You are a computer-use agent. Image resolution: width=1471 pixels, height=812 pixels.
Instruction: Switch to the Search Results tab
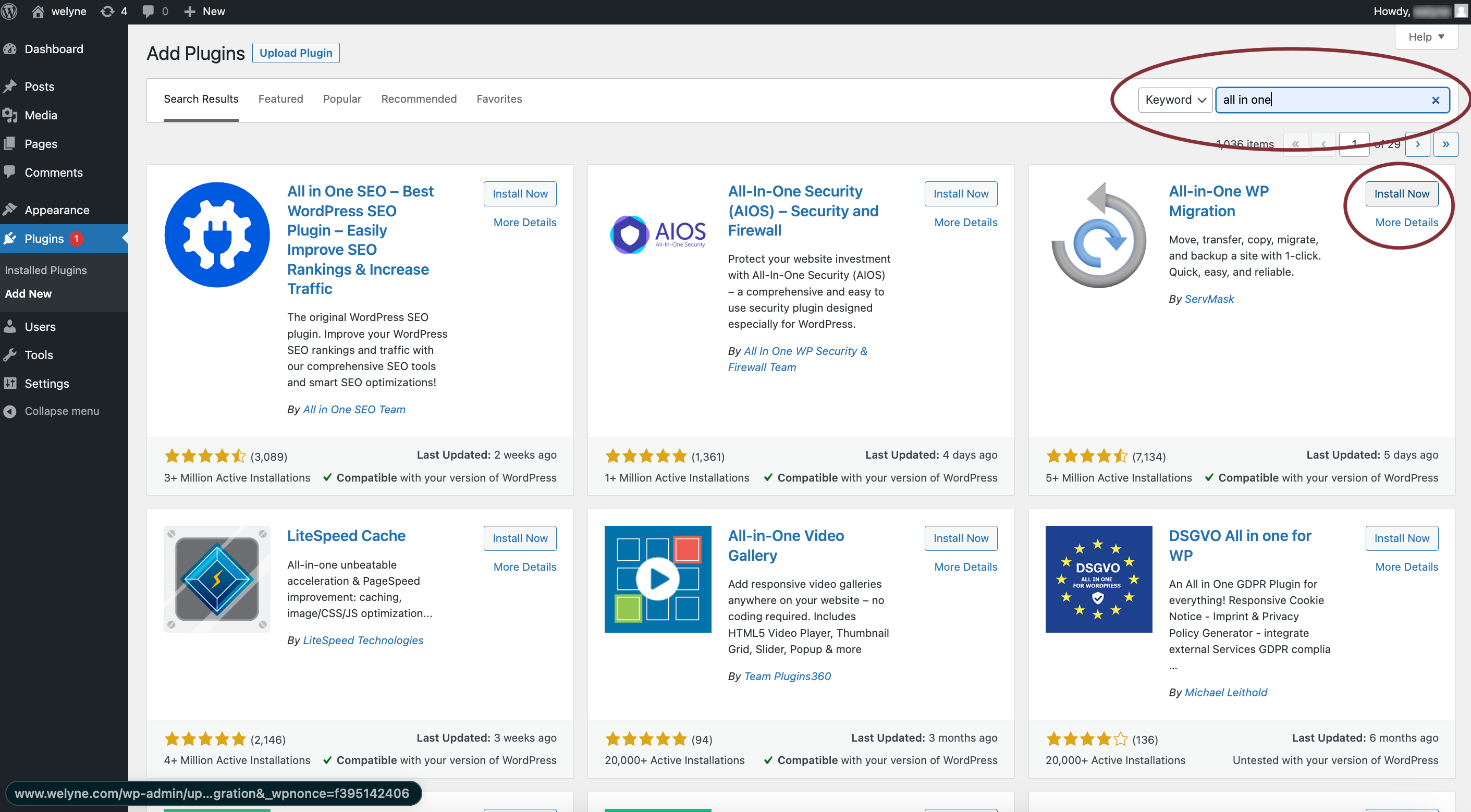201,100
